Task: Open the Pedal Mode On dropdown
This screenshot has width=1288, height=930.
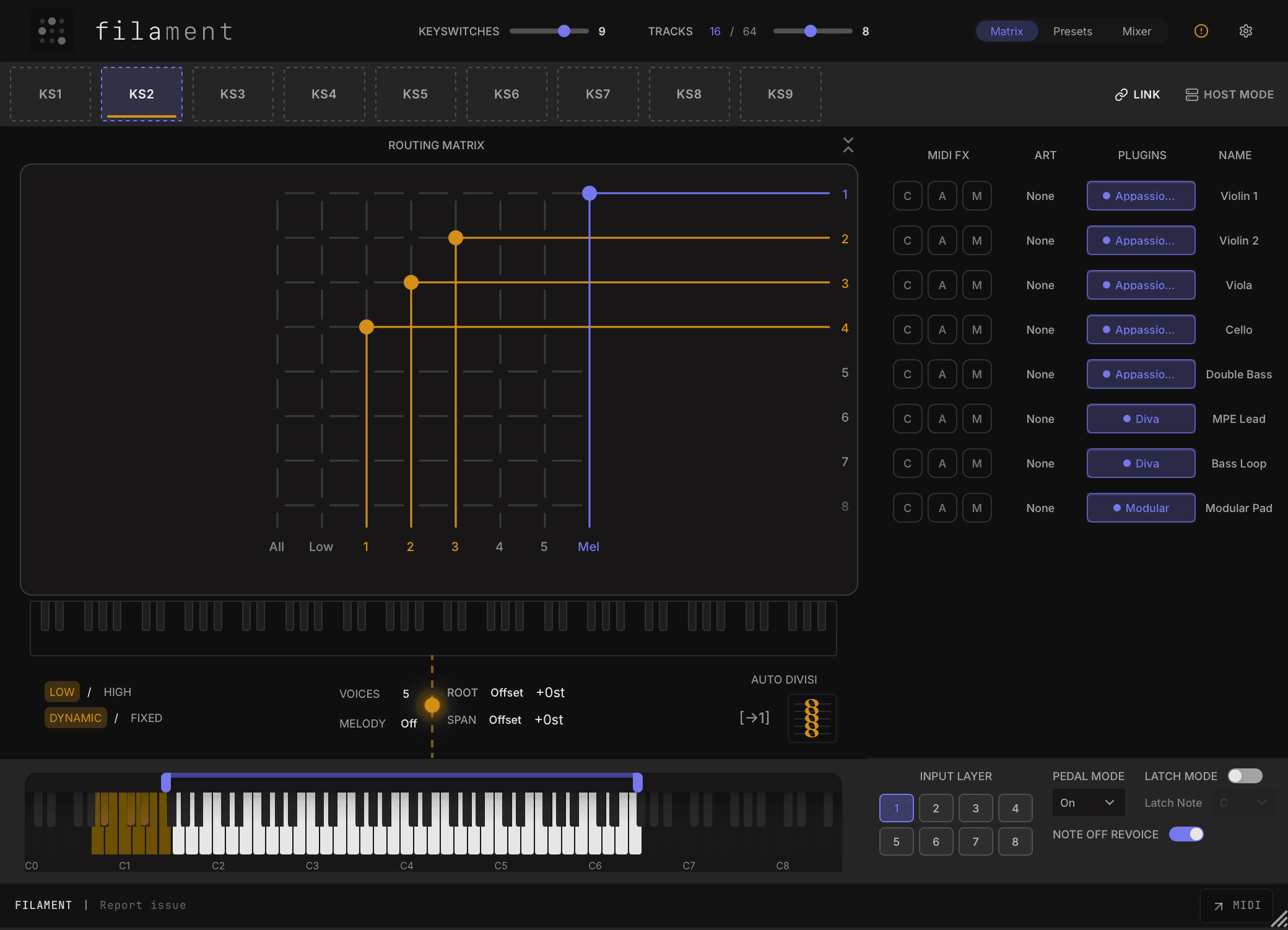Action: (x=1088, y=802)
